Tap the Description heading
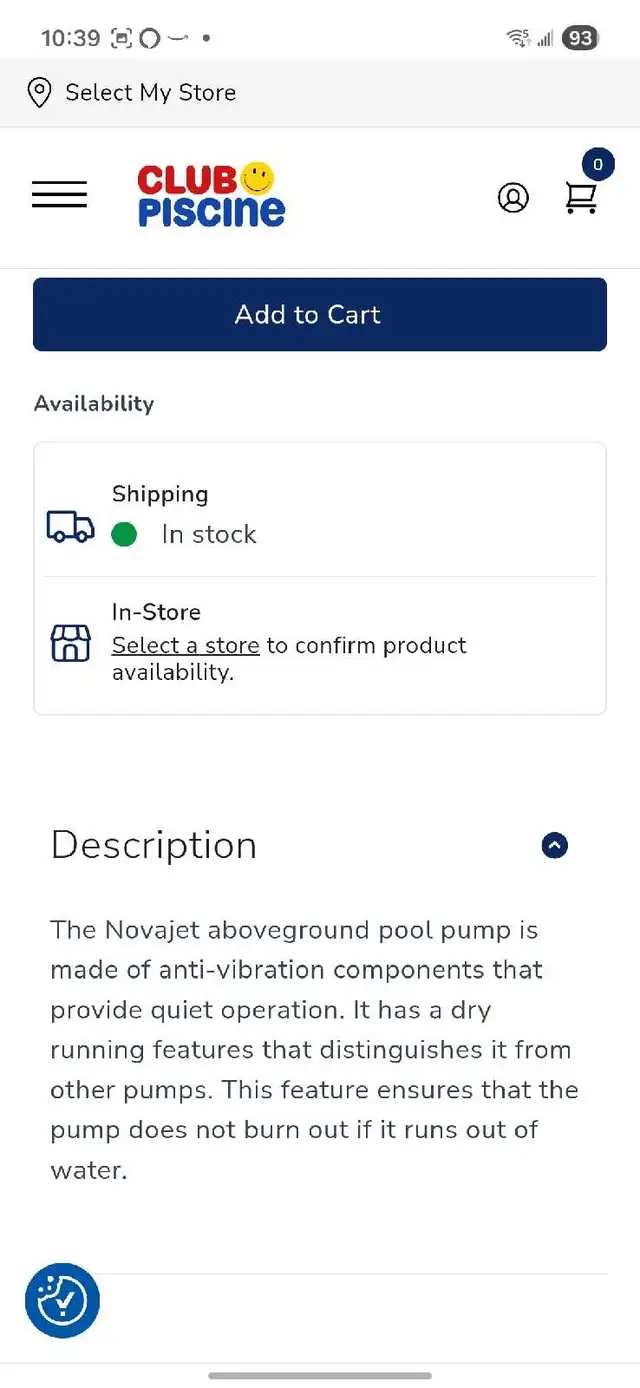640x1388 pixels. point(154,846)
